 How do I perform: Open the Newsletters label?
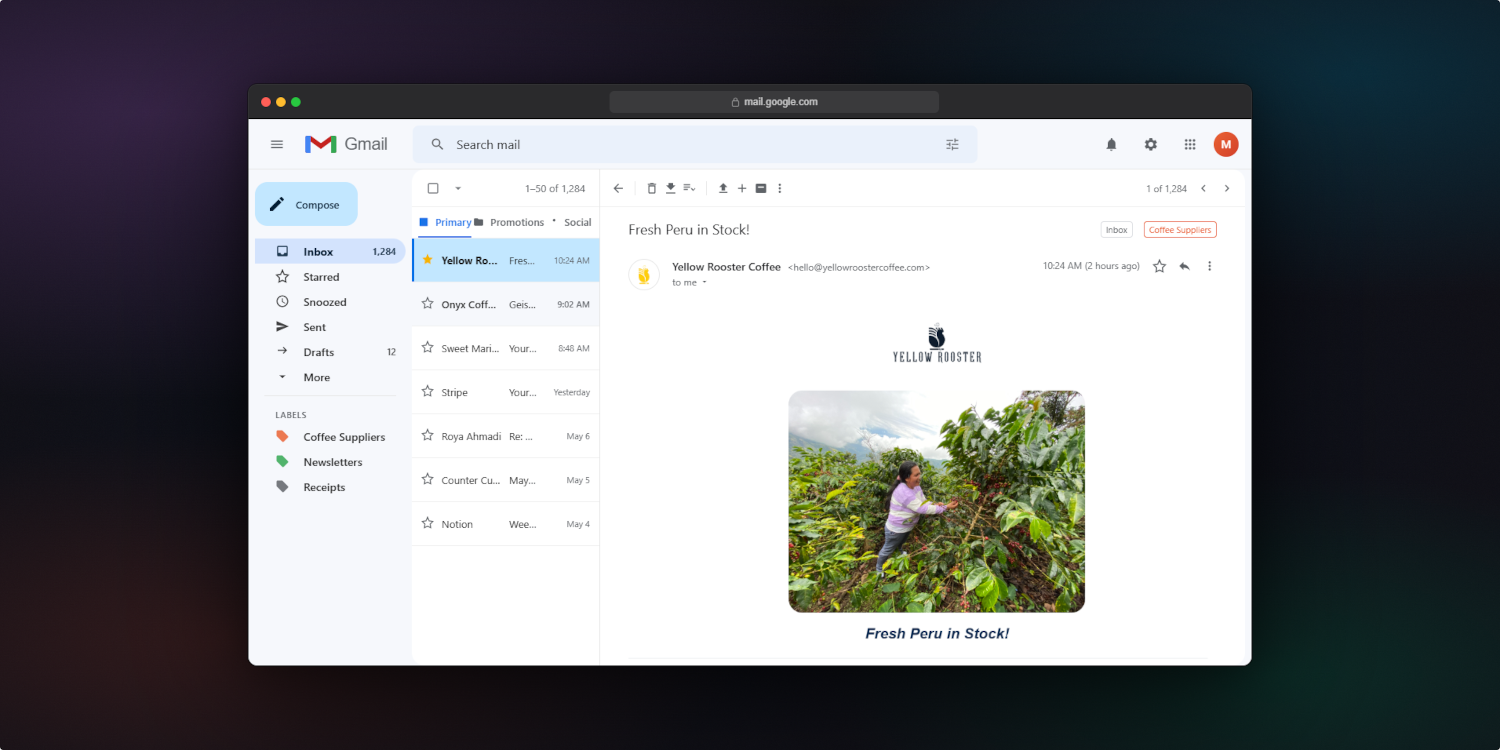[330, 462]
